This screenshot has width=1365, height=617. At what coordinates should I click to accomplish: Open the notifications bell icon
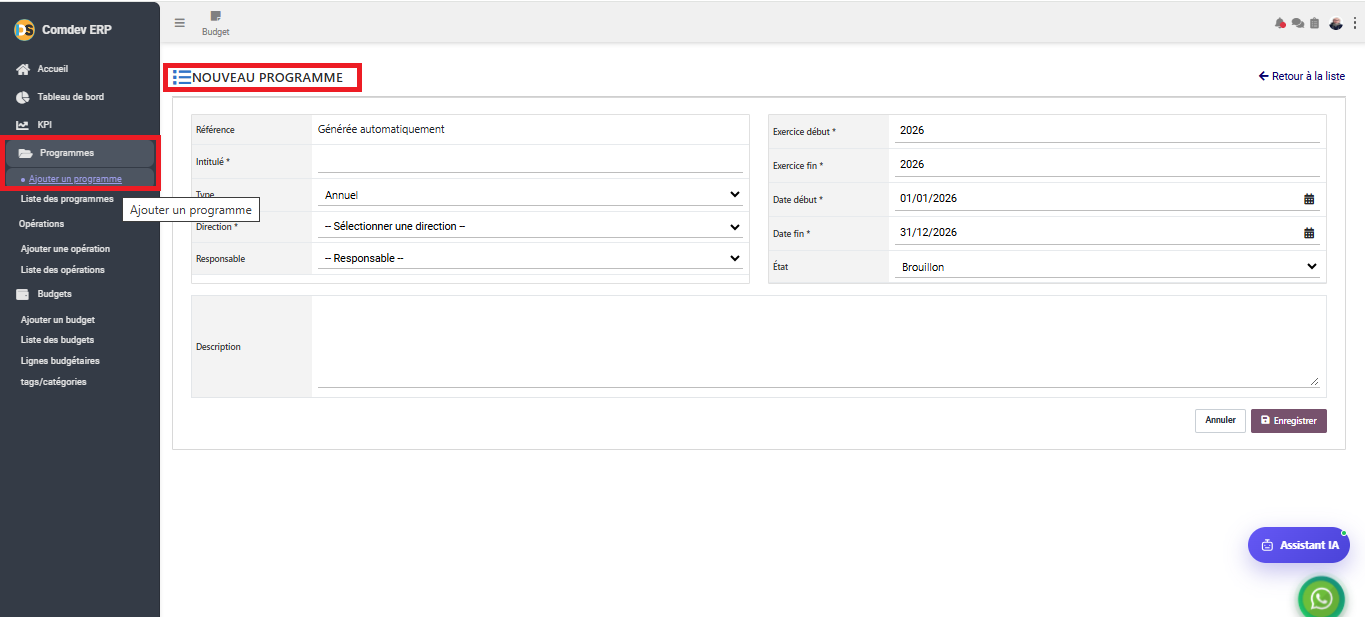coord(1280,23)
